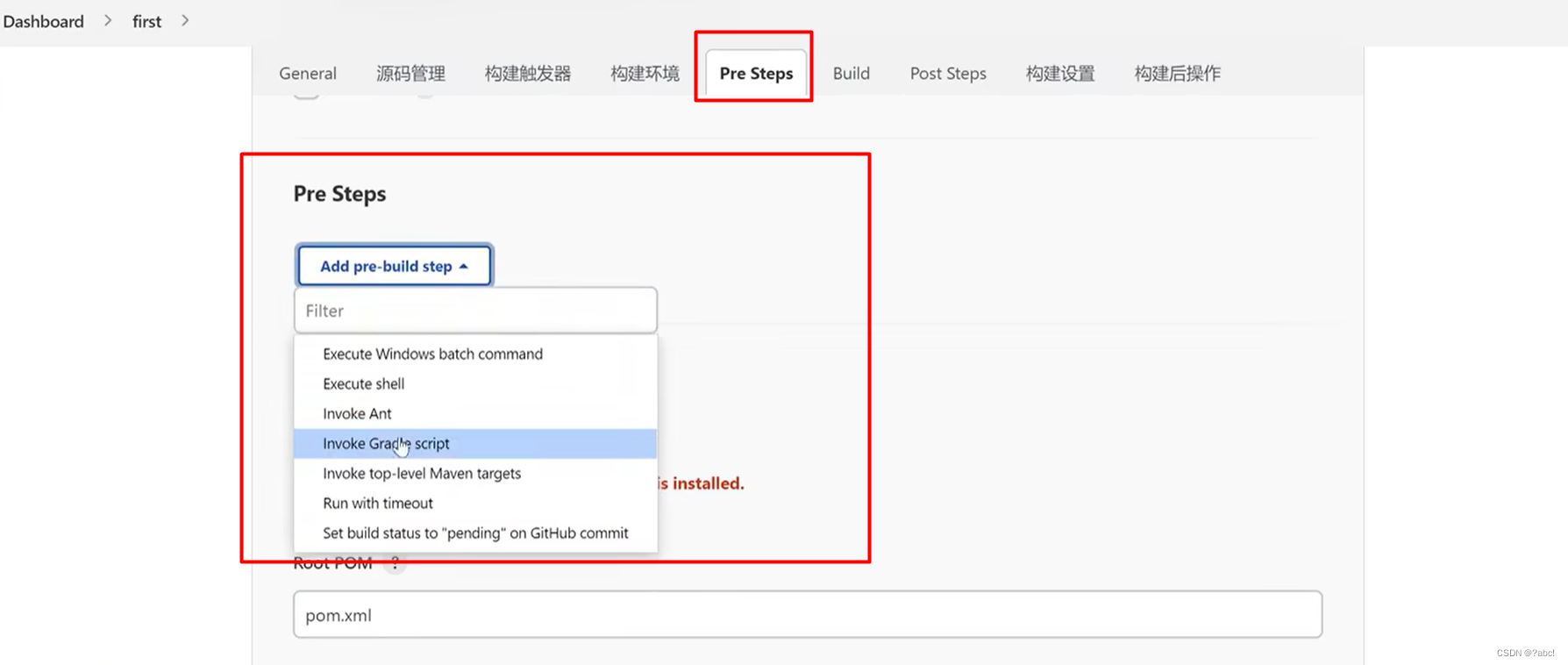Go to the 源码管理 tab

(410, 74)
